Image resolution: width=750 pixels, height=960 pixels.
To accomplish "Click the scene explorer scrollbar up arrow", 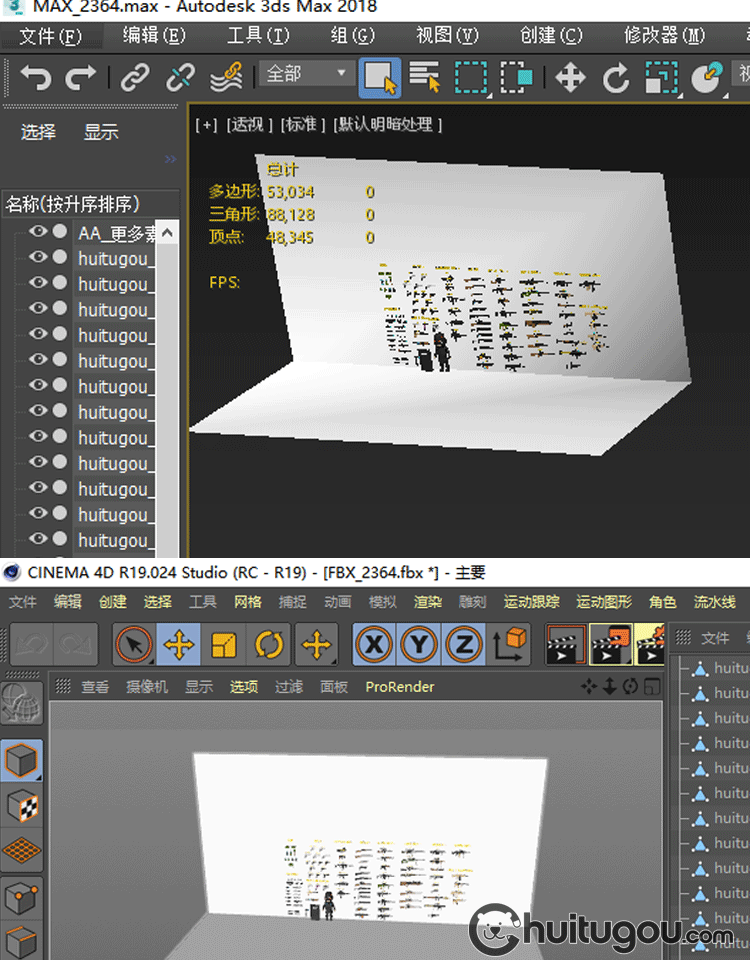I will click(168, 233).
